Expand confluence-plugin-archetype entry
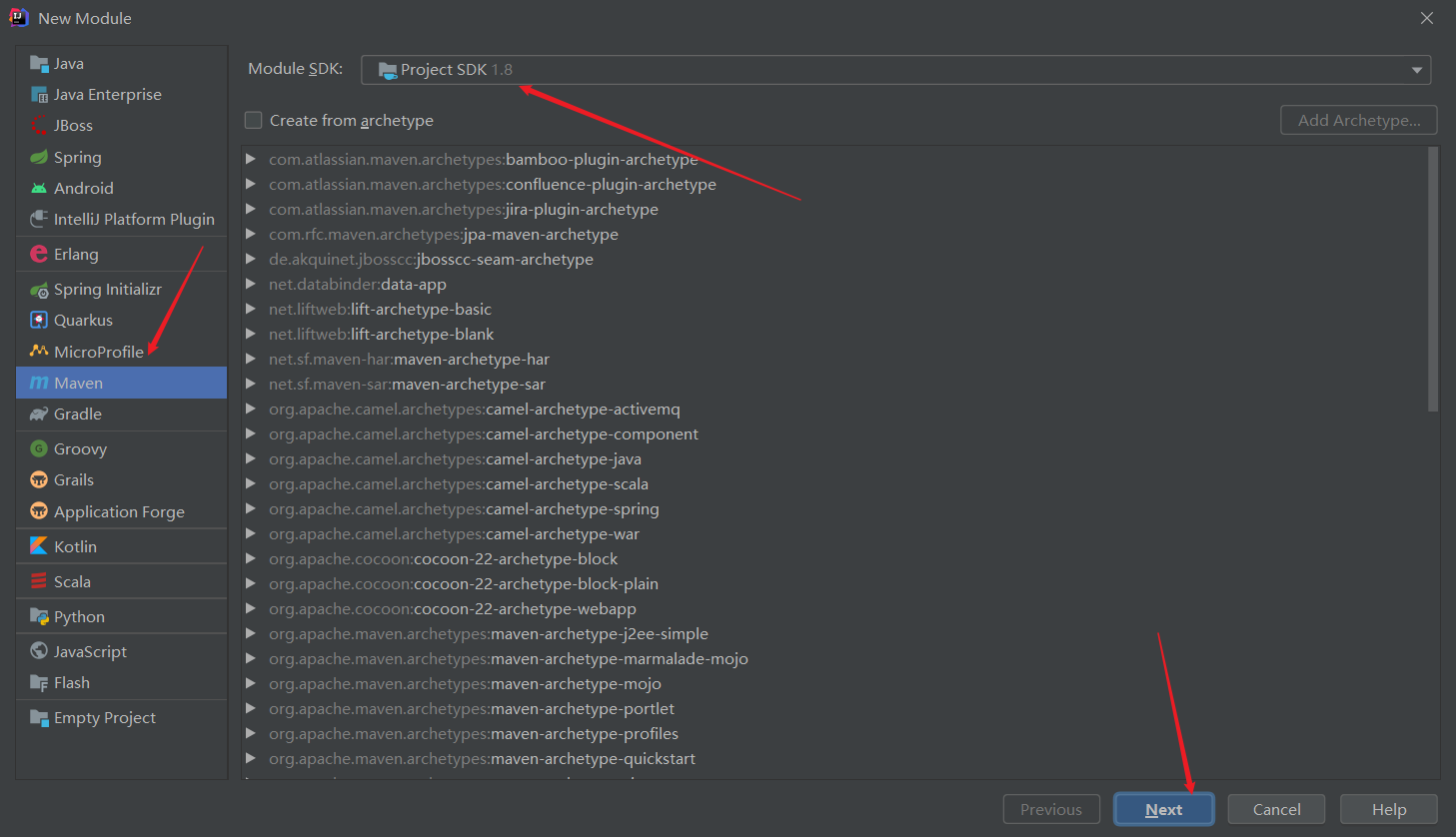Screen dimensions: 1456x837 pos(251,184)
